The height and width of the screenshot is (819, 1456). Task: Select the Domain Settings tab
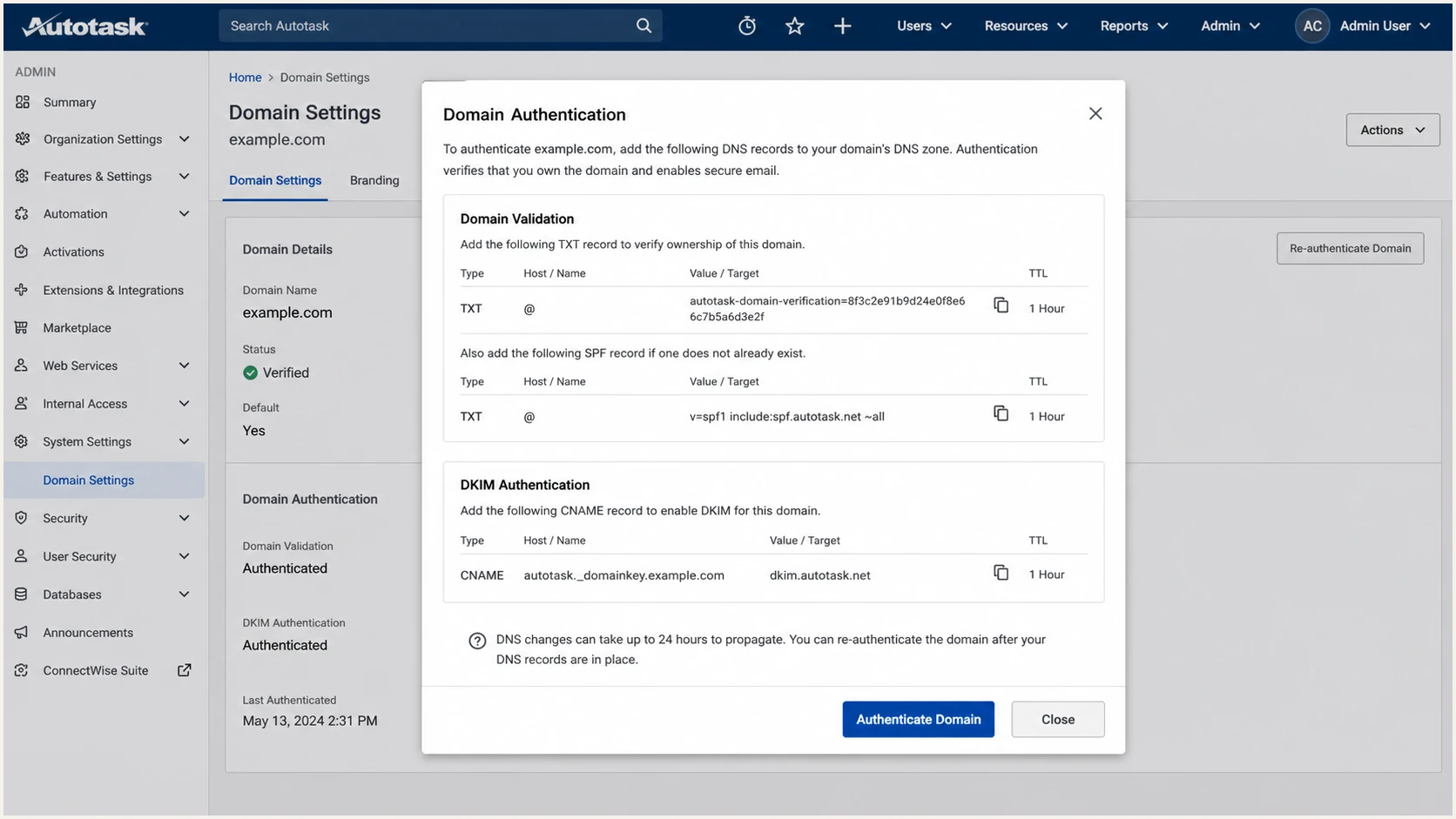pos(275,180)
